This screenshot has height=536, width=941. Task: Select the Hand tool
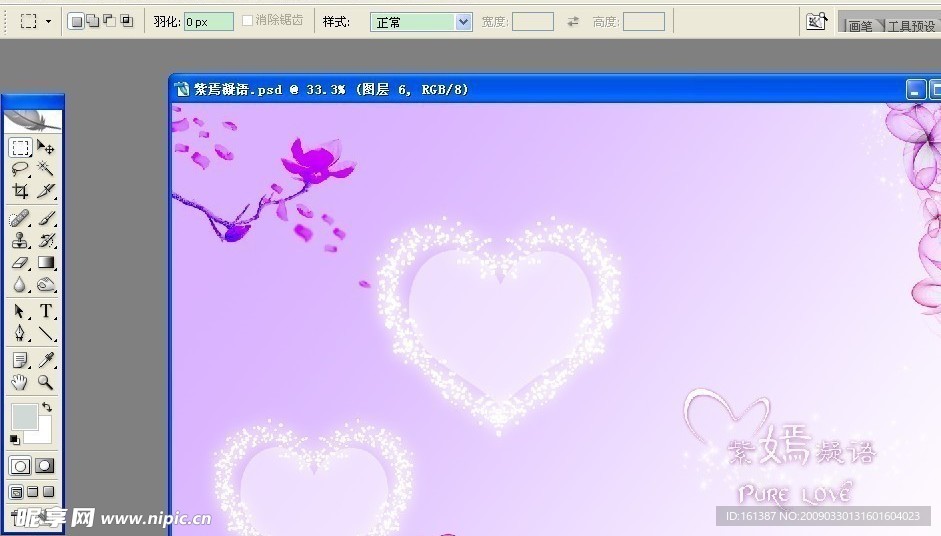20,382
